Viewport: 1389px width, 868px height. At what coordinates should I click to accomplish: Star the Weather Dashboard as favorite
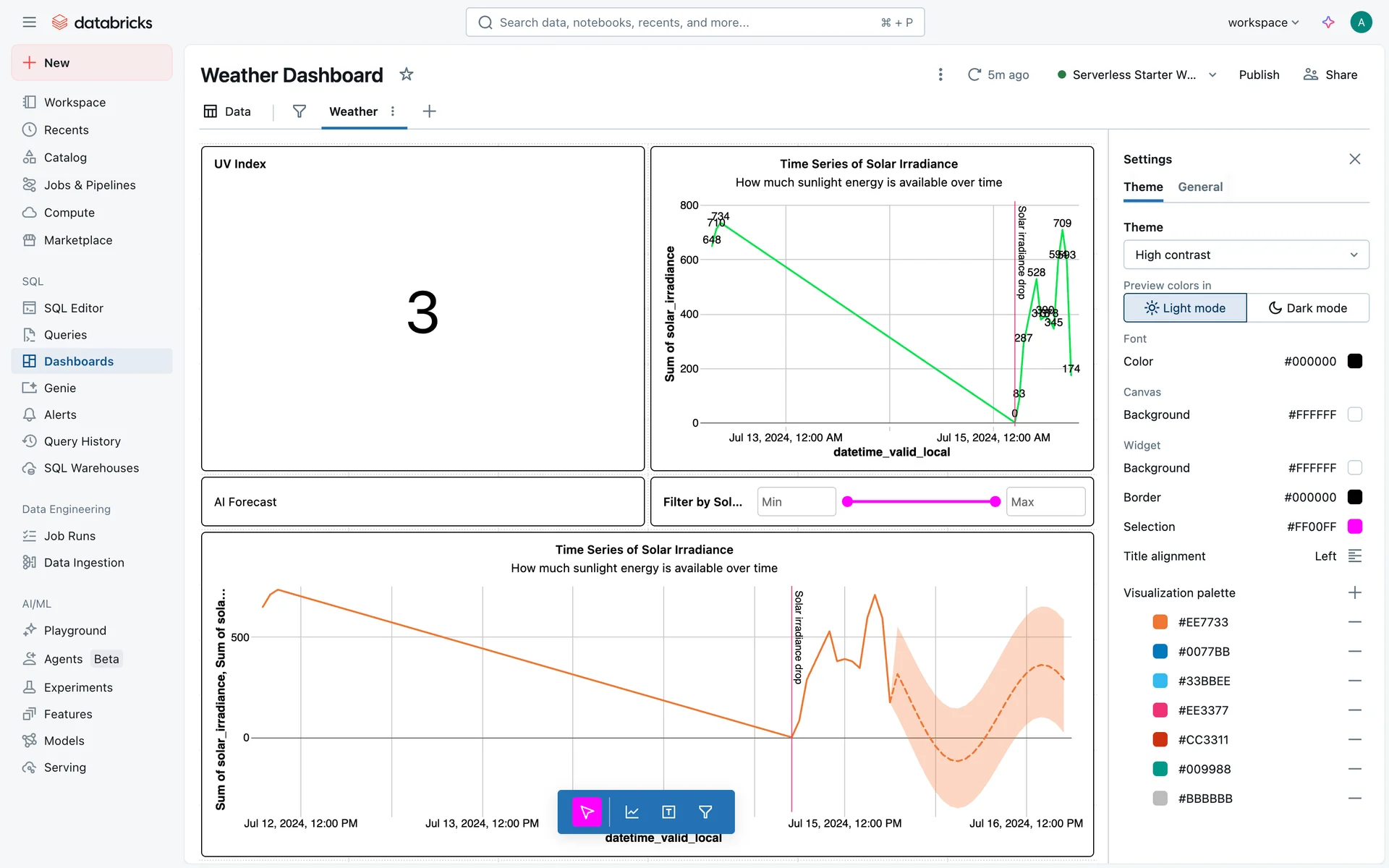(407, 75)
